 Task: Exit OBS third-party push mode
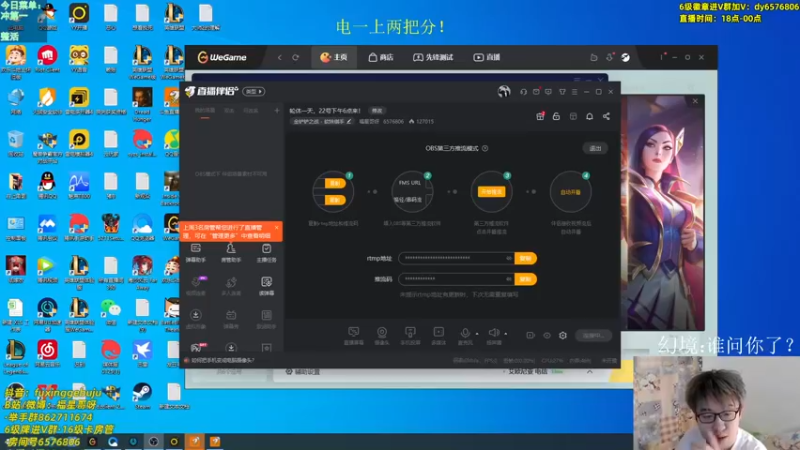[595, 148]
